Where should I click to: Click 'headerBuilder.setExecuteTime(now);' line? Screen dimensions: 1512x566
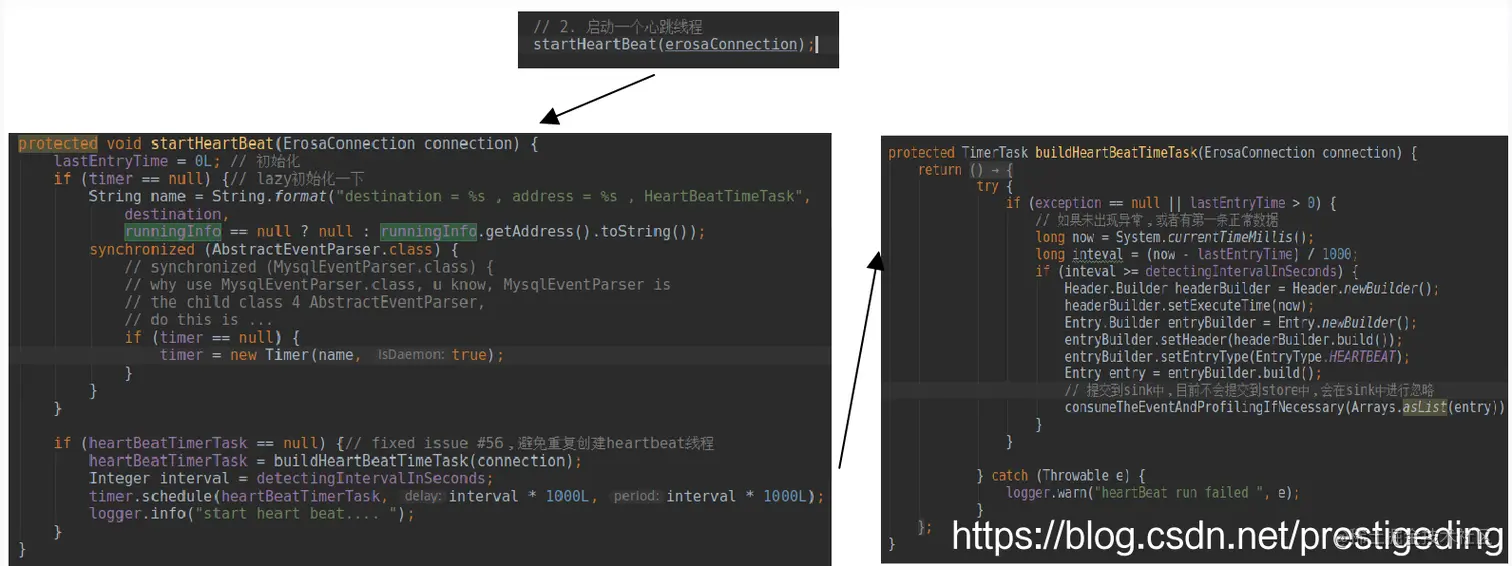tap(1189, 305)
